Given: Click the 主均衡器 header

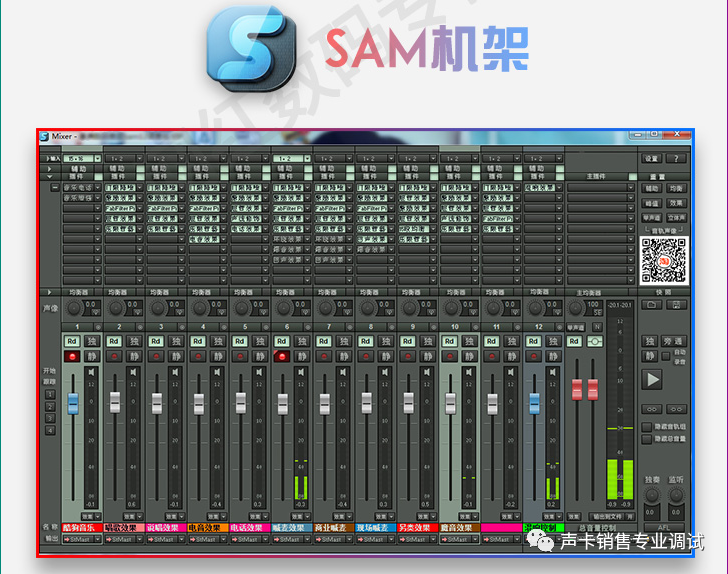Looking at the screenshot, I should (x=588, y=293).
